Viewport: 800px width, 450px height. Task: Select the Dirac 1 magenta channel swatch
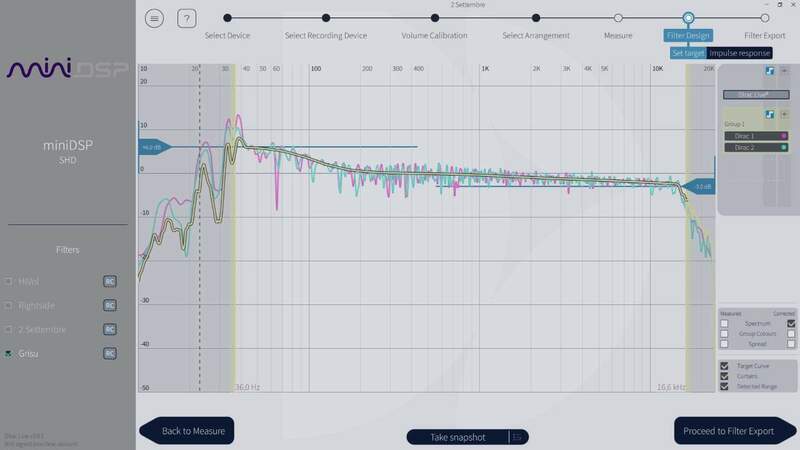click(x=783, y=135)
